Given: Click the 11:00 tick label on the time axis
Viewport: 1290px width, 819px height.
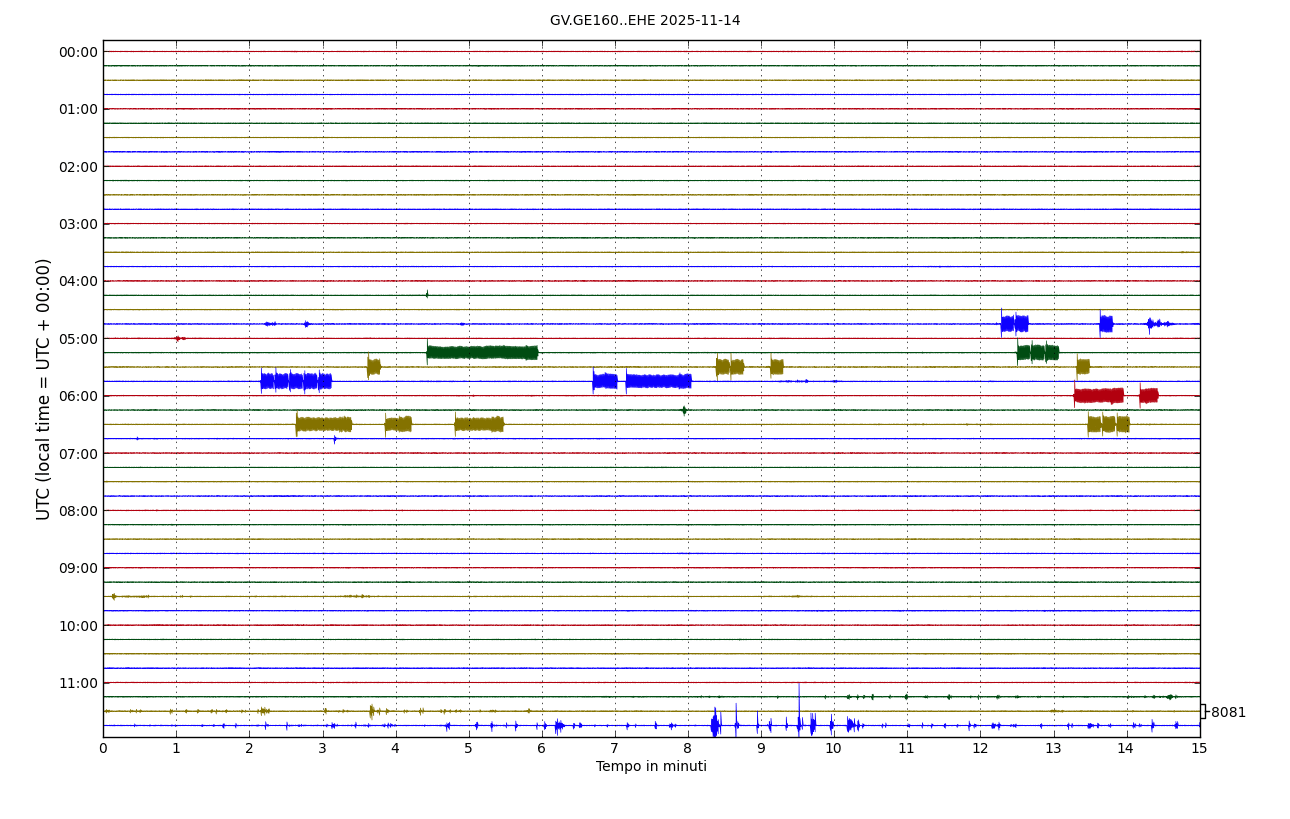Looking at the screenshot, I should 79,683.
